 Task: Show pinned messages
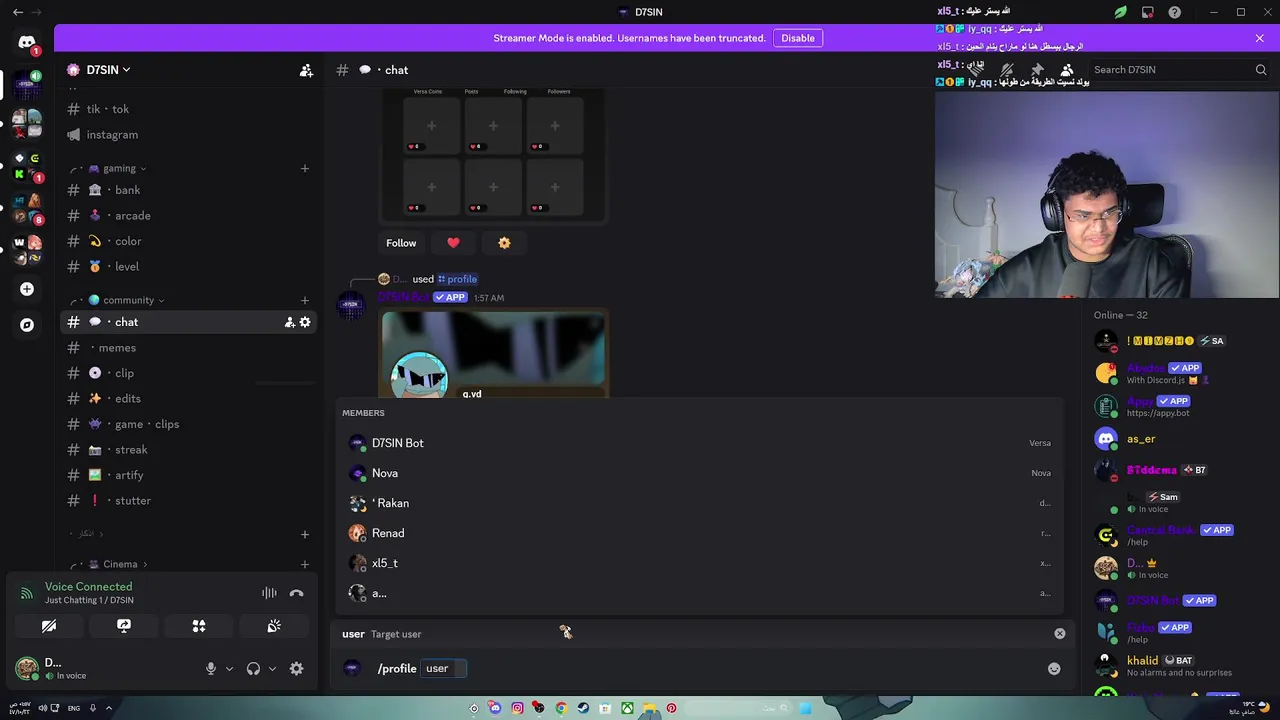pyautogui.click(x=1037, y=70)
